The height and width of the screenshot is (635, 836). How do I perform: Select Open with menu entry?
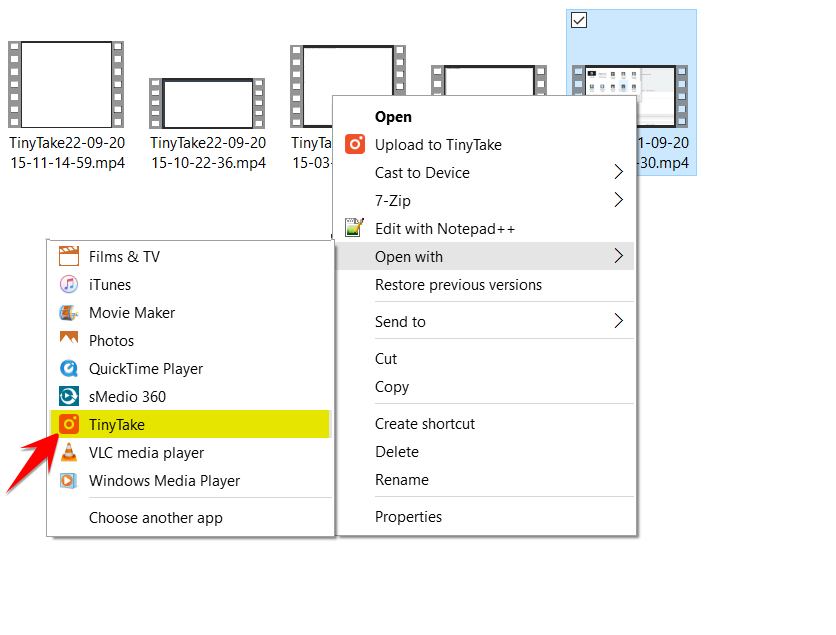[485, 256]
